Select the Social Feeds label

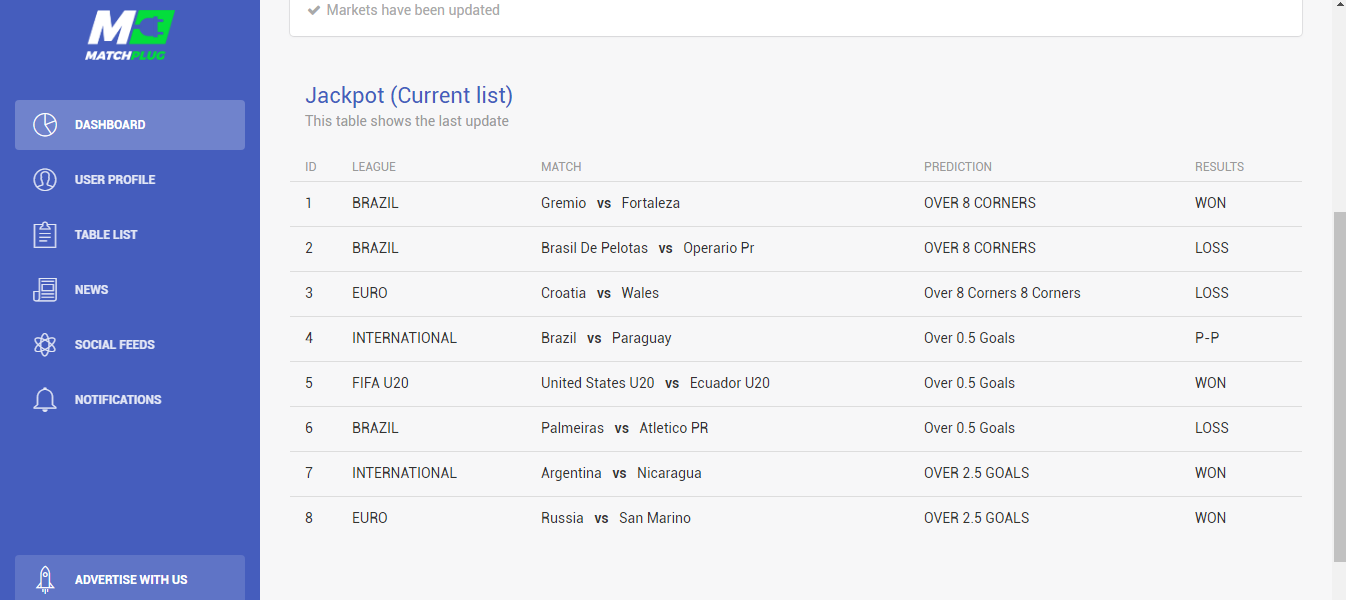point(115,345)
